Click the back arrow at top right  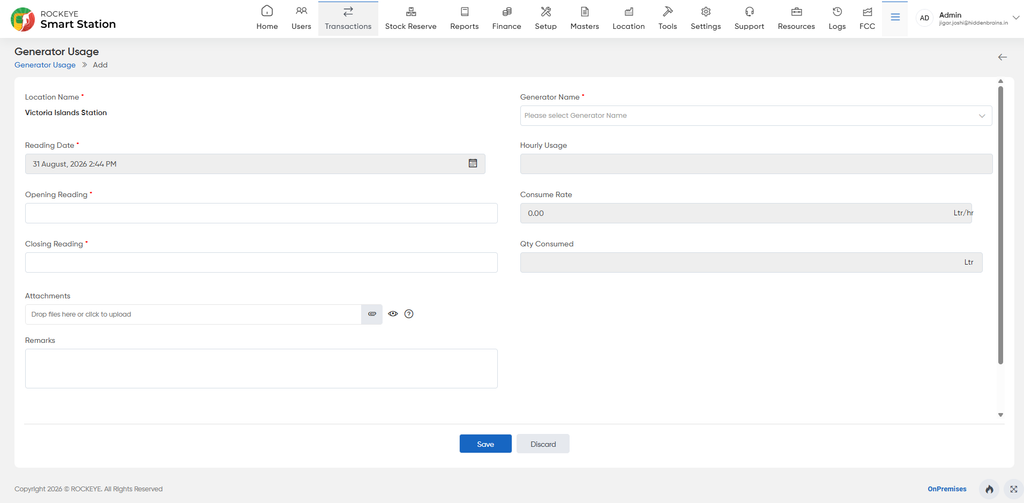(x=1002, y=57)
